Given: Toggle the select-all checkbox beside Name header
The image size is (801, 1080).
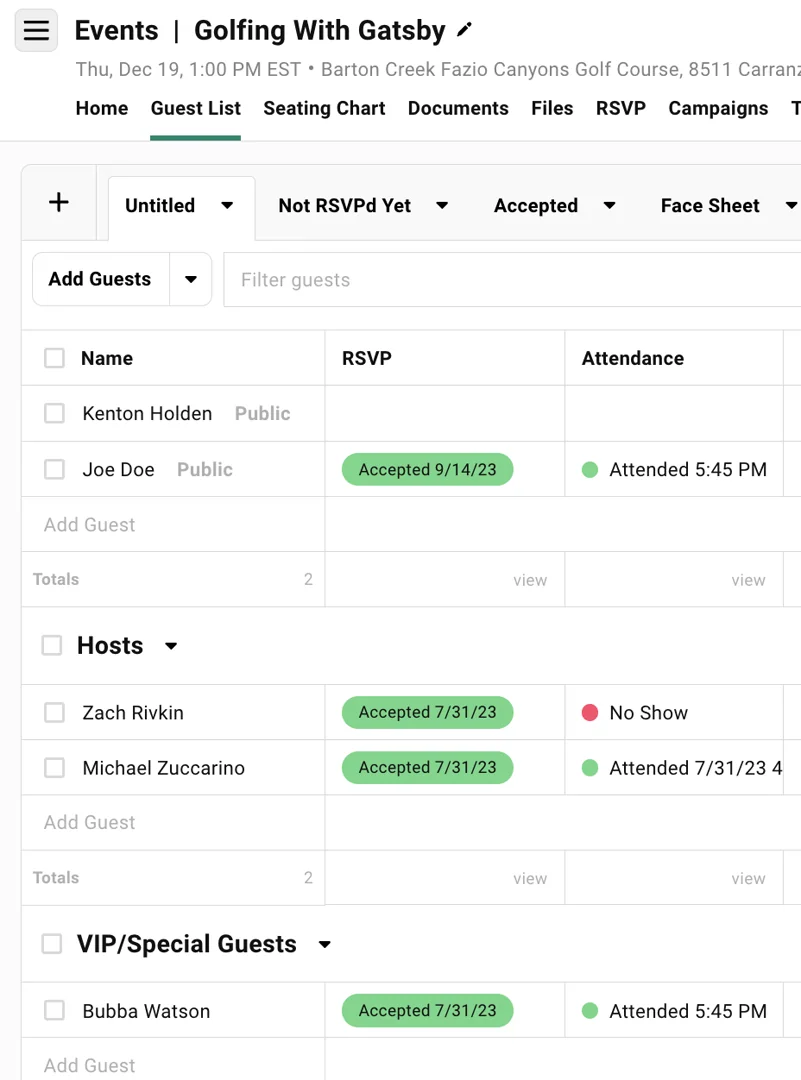Looking at the screenshot, I should [54, 358].
